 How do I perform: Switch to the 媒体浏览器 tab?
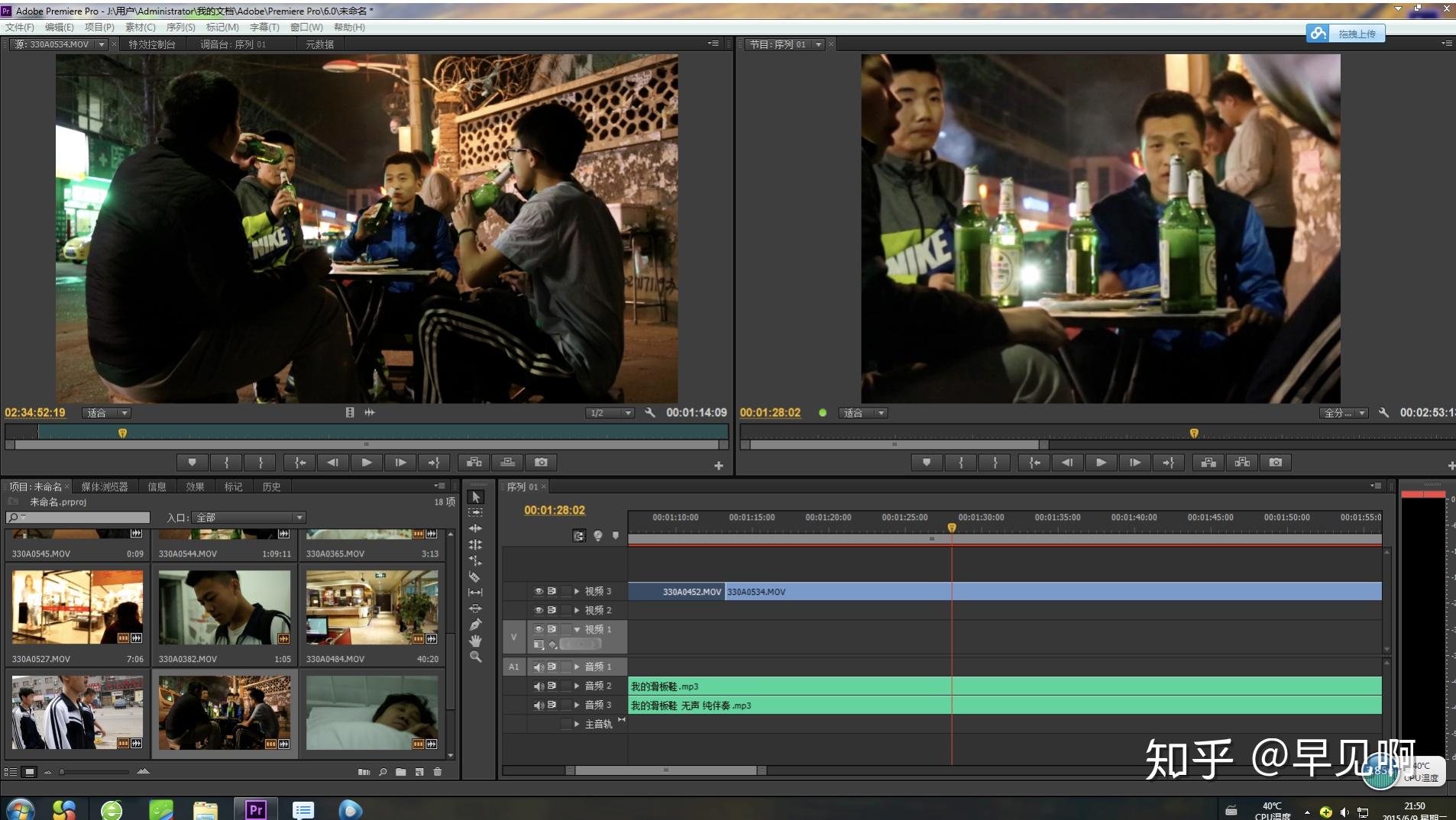(105, 487)
